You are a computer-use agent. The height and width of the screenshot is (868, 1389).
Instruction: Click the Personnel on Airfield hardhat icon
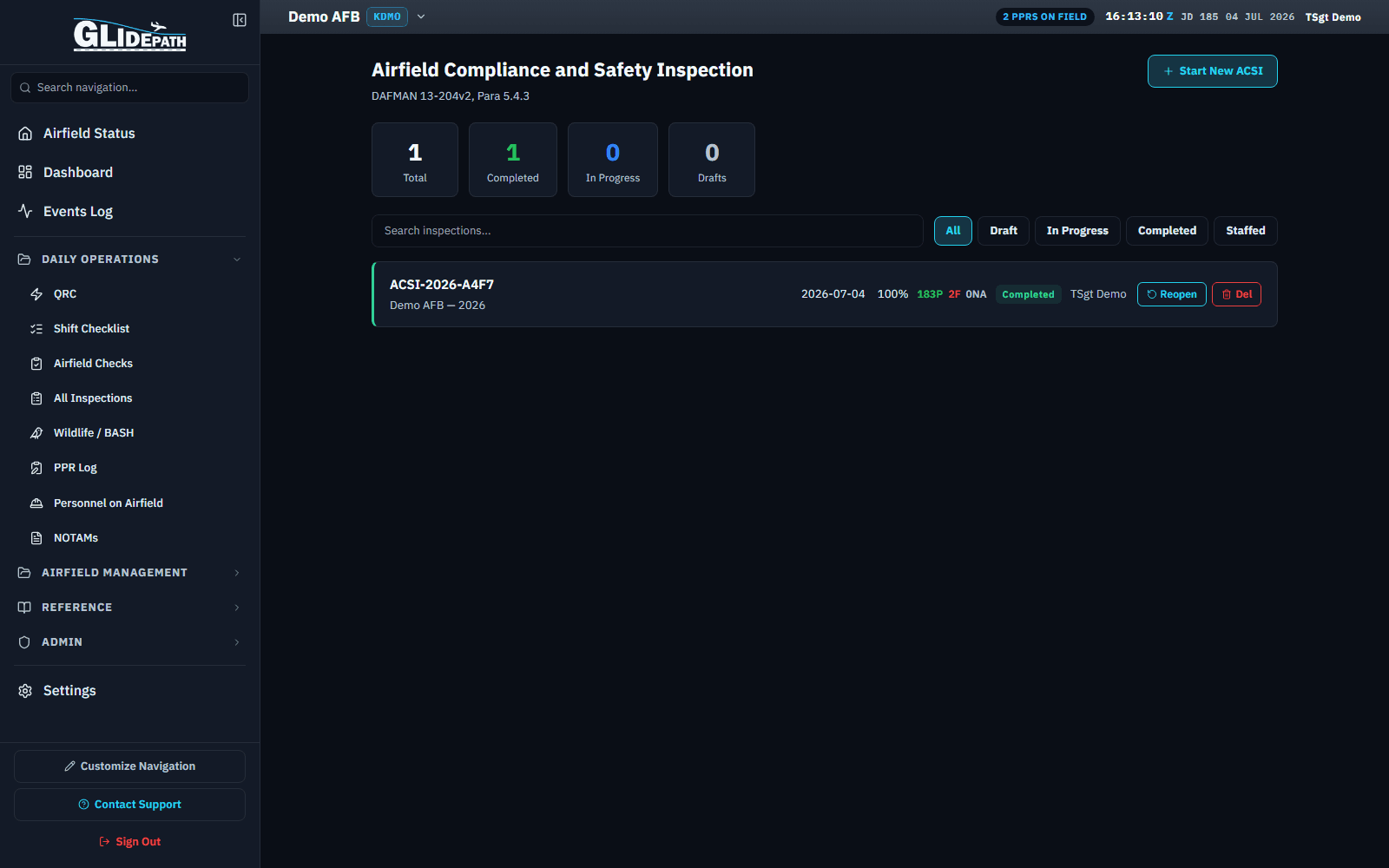[x=36, y=503]
